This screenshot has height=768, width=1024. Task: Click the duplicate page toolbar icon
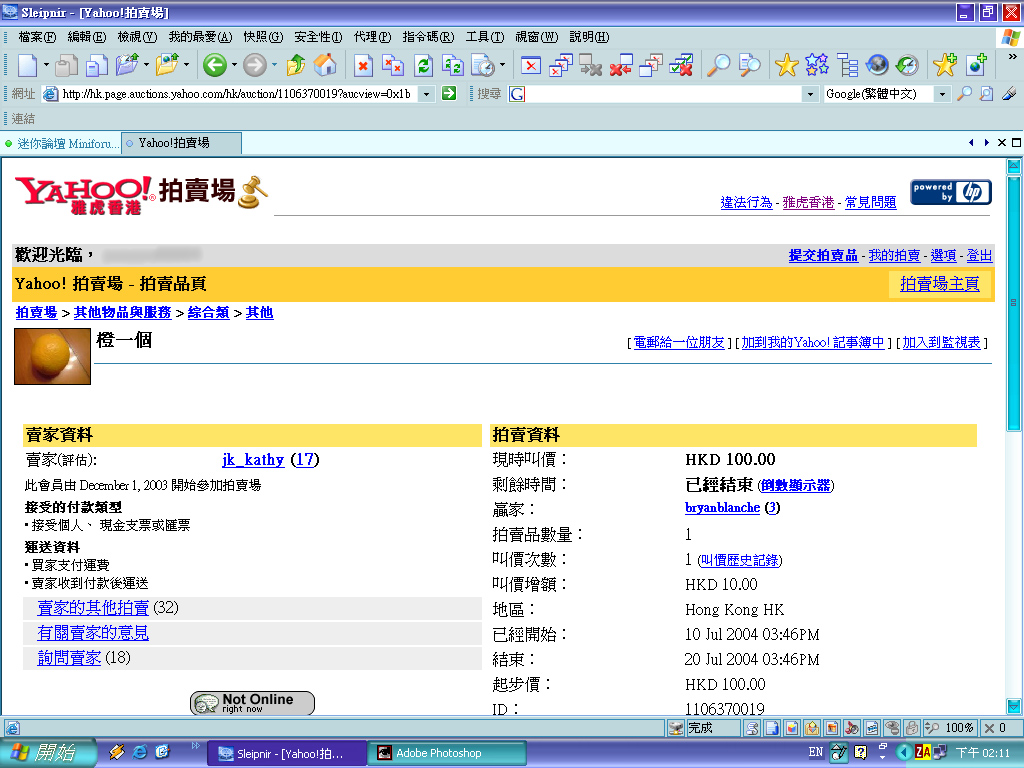(x=97, y=65)
